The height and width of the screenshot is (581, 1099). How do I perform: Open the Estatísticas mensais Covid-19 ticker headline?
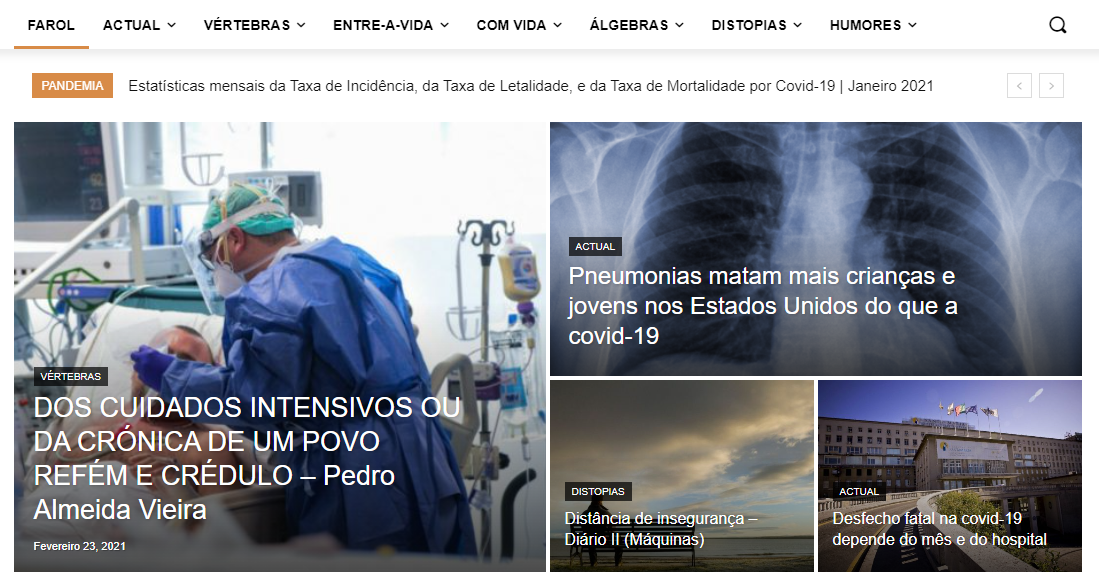tap(531, 86)
